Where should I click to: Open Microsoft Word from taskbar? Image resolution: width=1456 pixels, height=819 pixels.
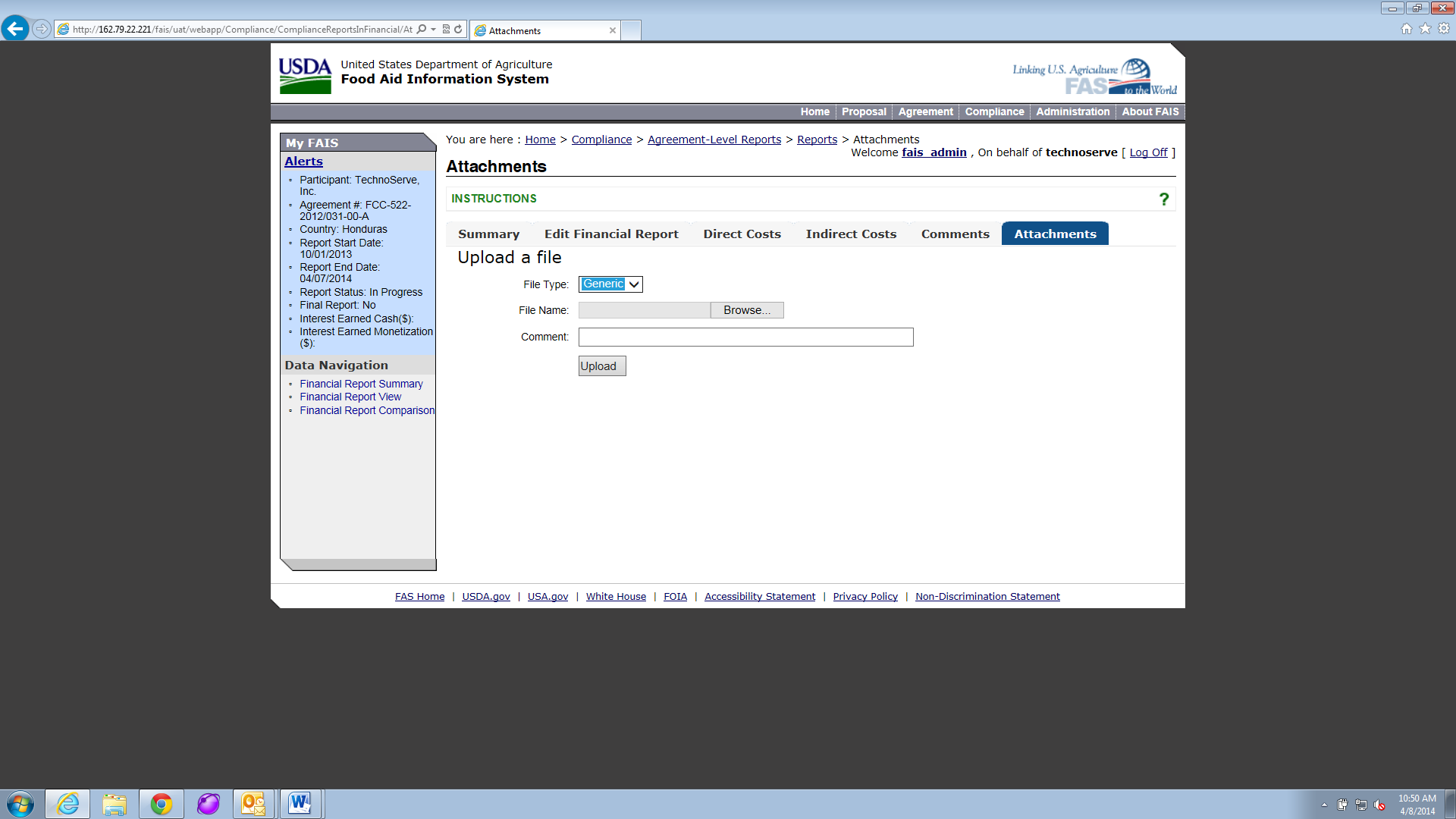[300, 804]
